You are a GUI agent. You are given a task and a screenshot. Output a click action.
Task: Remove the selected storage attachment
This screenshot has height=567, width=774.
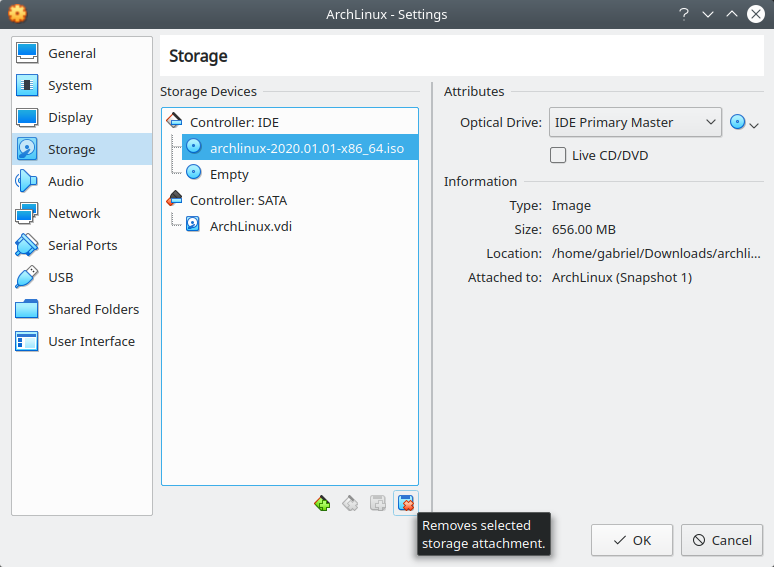(x=406, y=503)
